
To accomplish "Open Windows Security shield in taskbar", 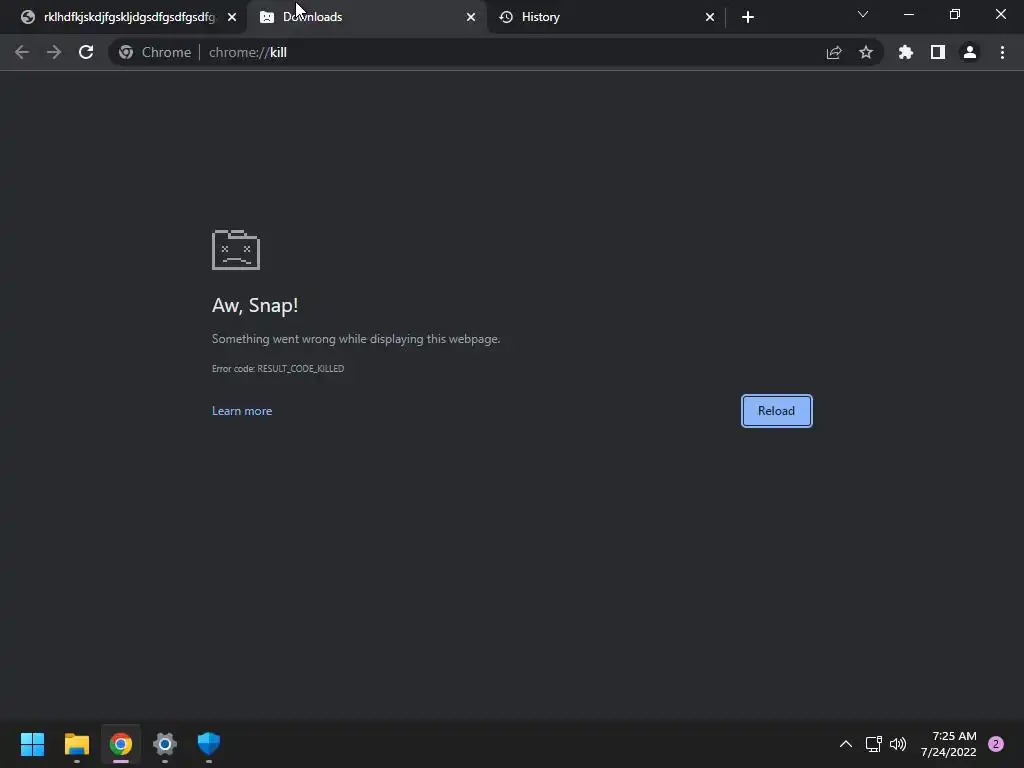I will click(x=209, y=744).
